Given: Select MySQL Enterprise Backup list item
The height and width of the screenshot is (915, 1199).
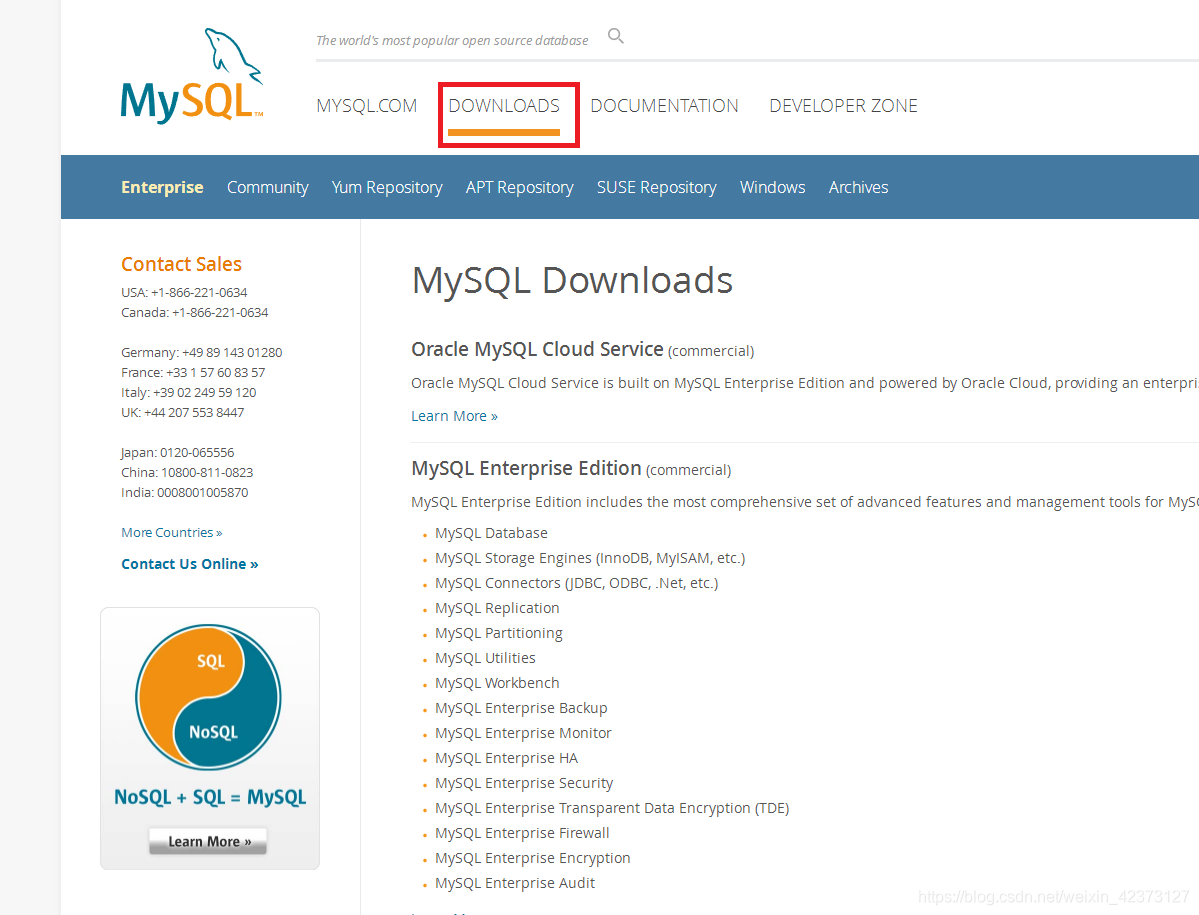Looking at the screenshot, I should click(x=521, y=709).
